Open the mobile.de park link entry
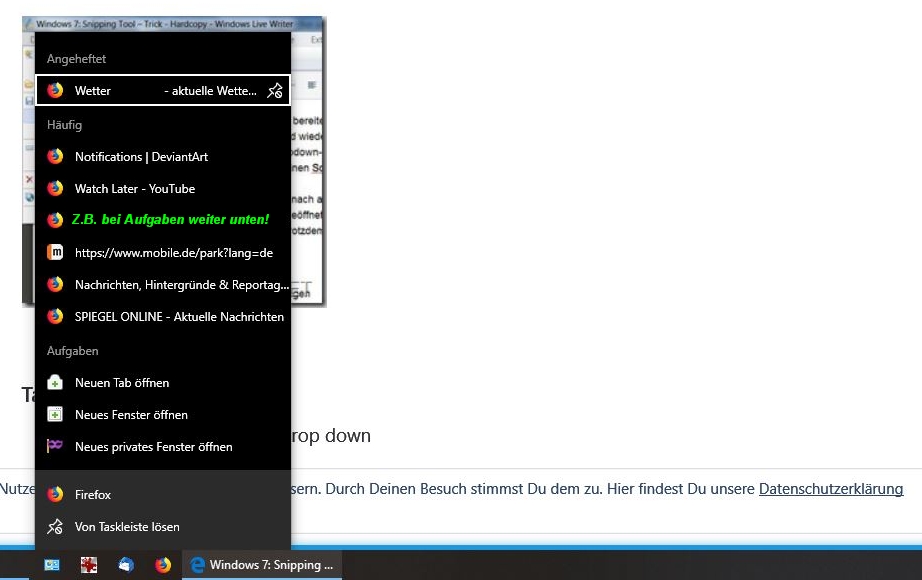The image size is (922, 580). coord(163,253)
